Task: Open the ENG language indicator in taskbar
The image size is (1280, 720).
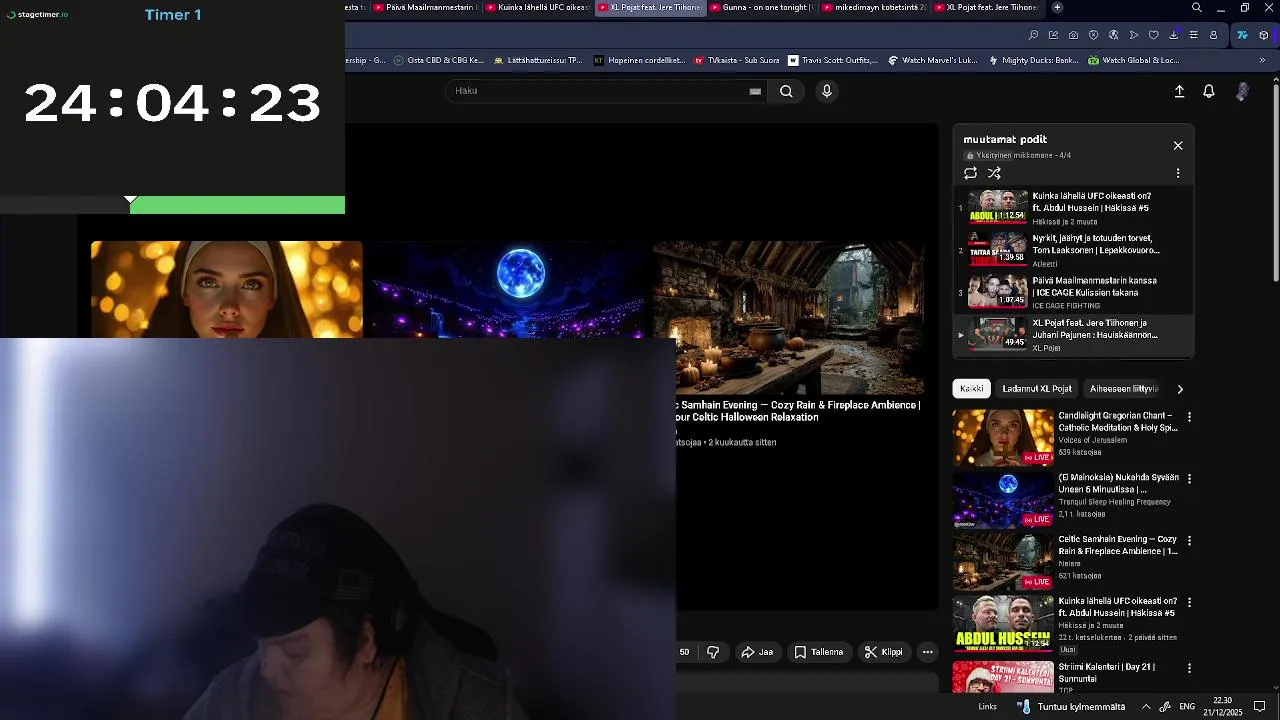Action: coord(1187,707)
